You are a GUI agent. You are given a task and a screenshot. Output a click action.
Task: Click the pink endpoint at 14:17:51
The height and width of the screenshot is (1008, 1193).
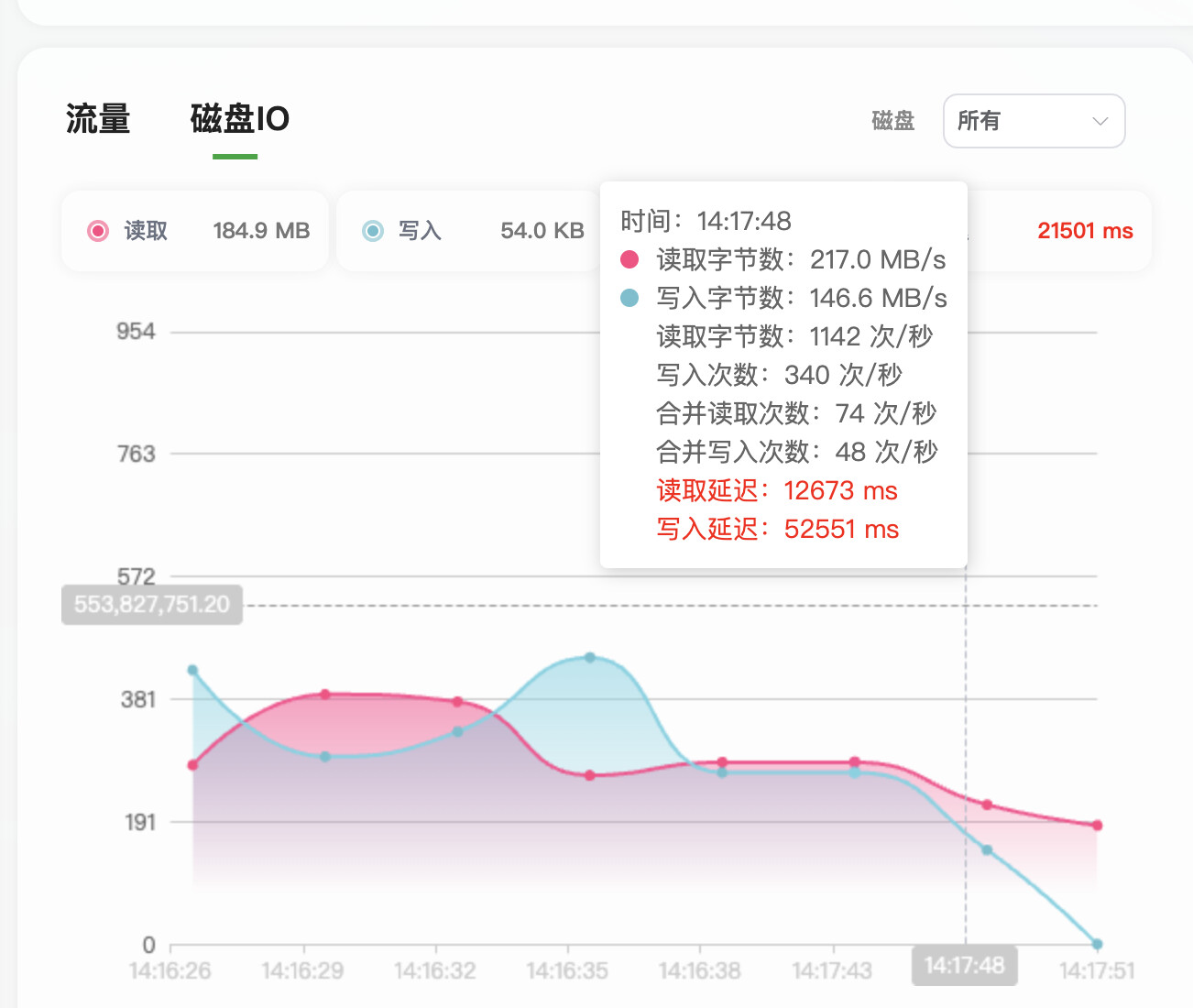1097,826
